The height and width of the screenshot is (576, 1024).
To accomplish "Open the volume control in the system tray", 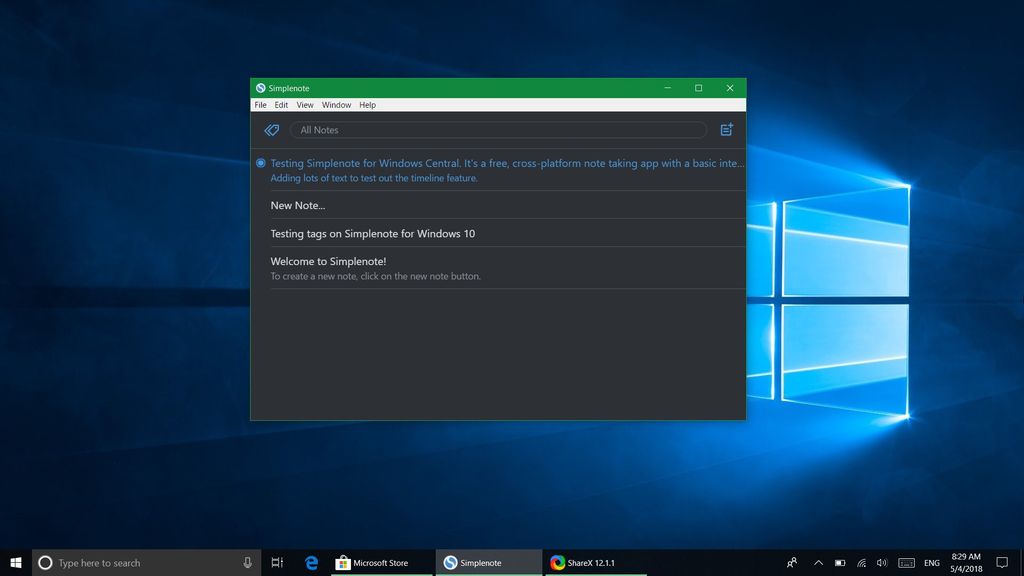I will pyautogui.click(x=883, y=562).
